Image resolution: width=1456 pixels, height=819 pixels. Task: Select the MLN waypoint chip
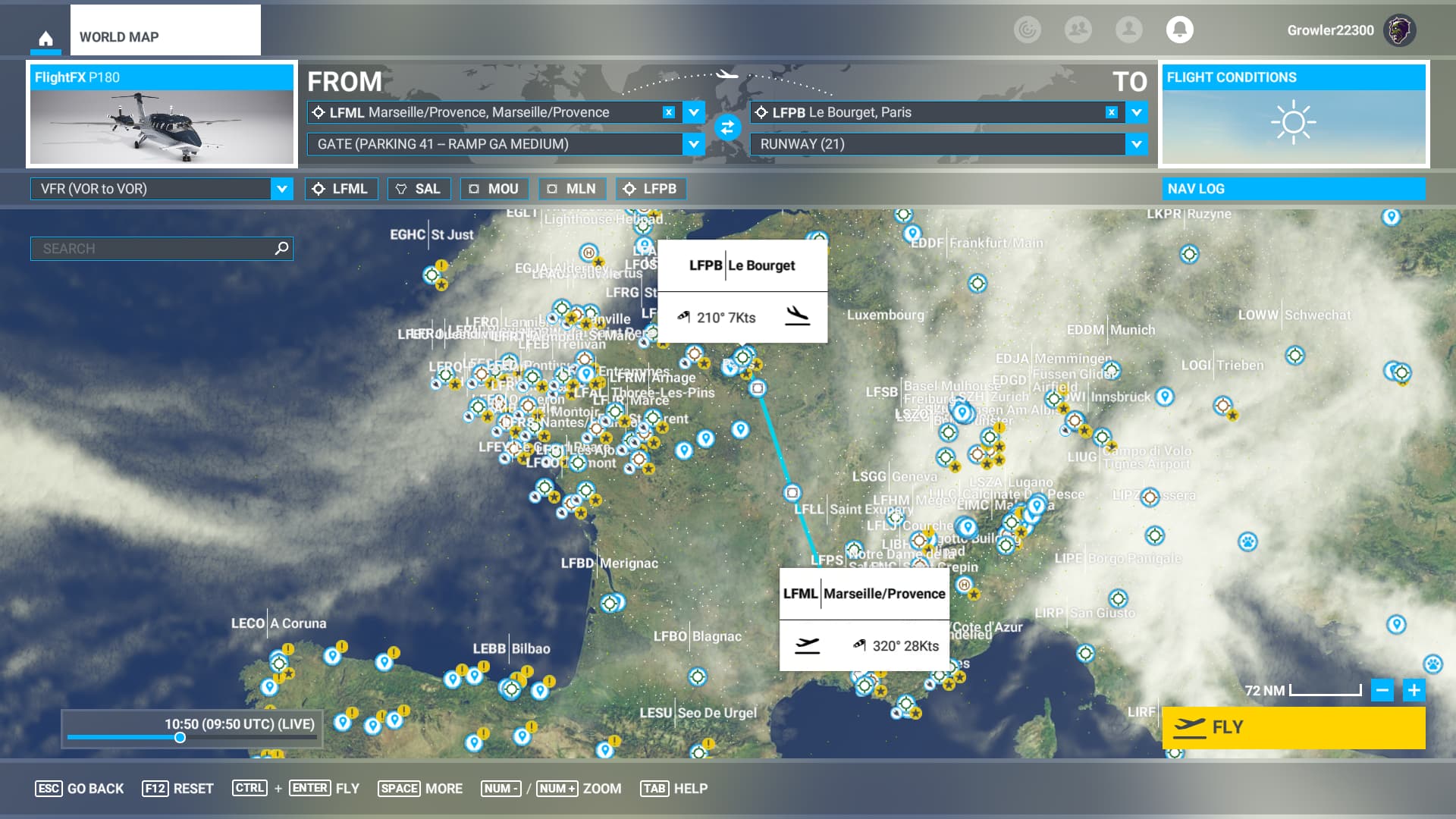(x=572, y=189)
